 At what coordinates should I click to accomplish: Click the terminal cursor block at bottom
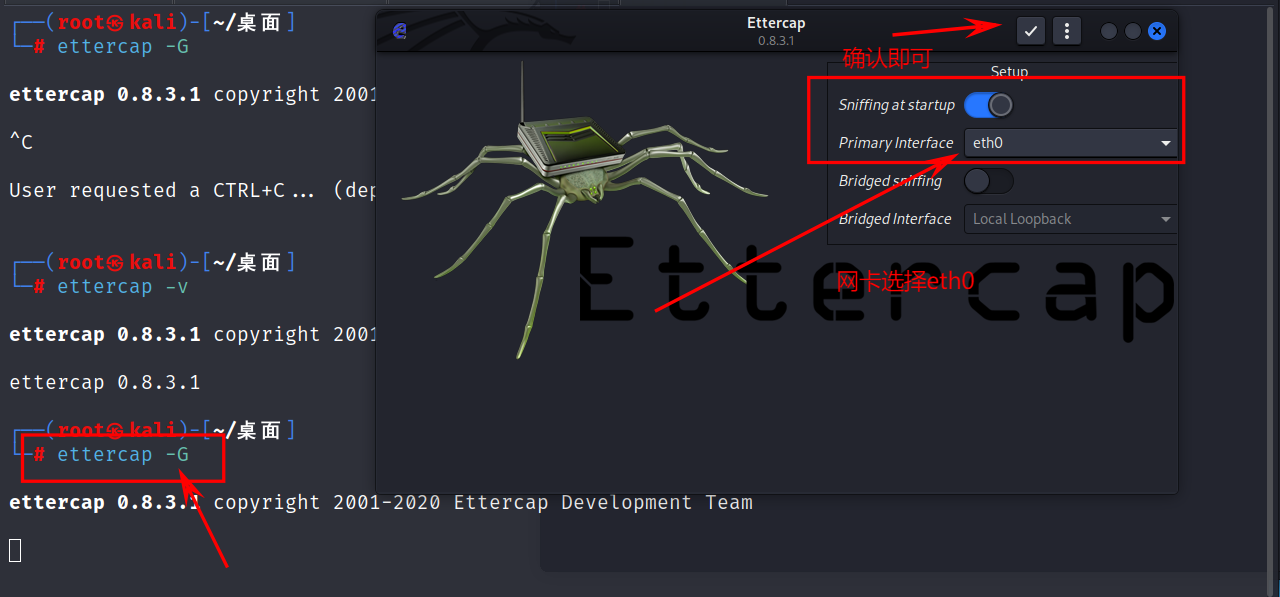(14, 549)
